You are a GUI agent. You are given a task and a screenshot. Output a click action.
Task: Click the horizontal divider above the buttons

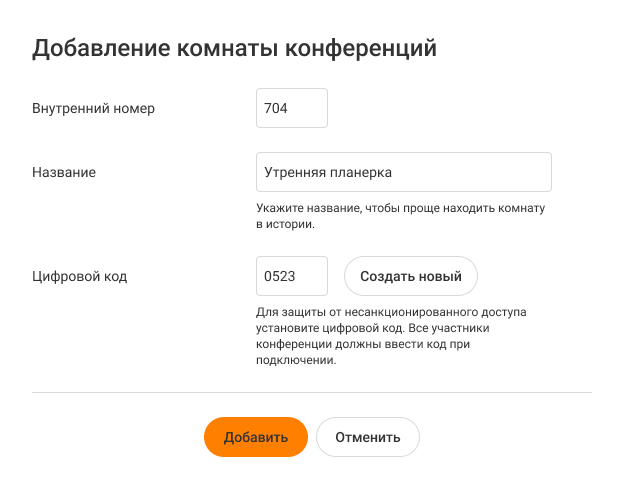coord(312,393)
